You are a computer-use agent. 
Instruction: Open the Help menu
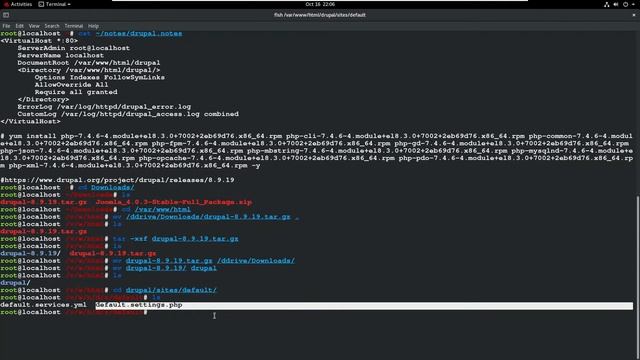click(x=93, y=26)
